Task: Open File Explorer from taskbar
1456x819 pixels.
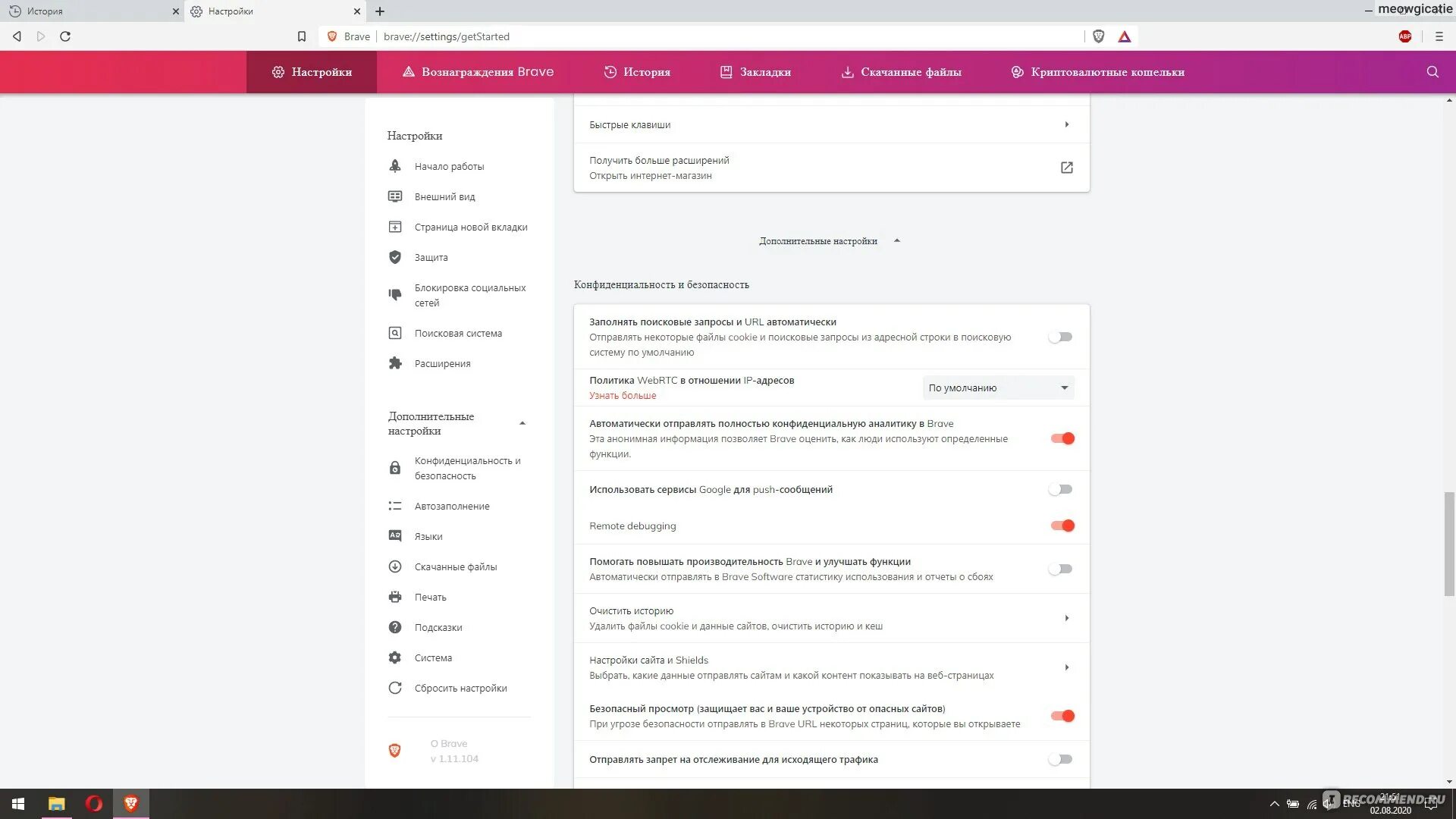Action: pyautogui.click(x=57, y=804)
